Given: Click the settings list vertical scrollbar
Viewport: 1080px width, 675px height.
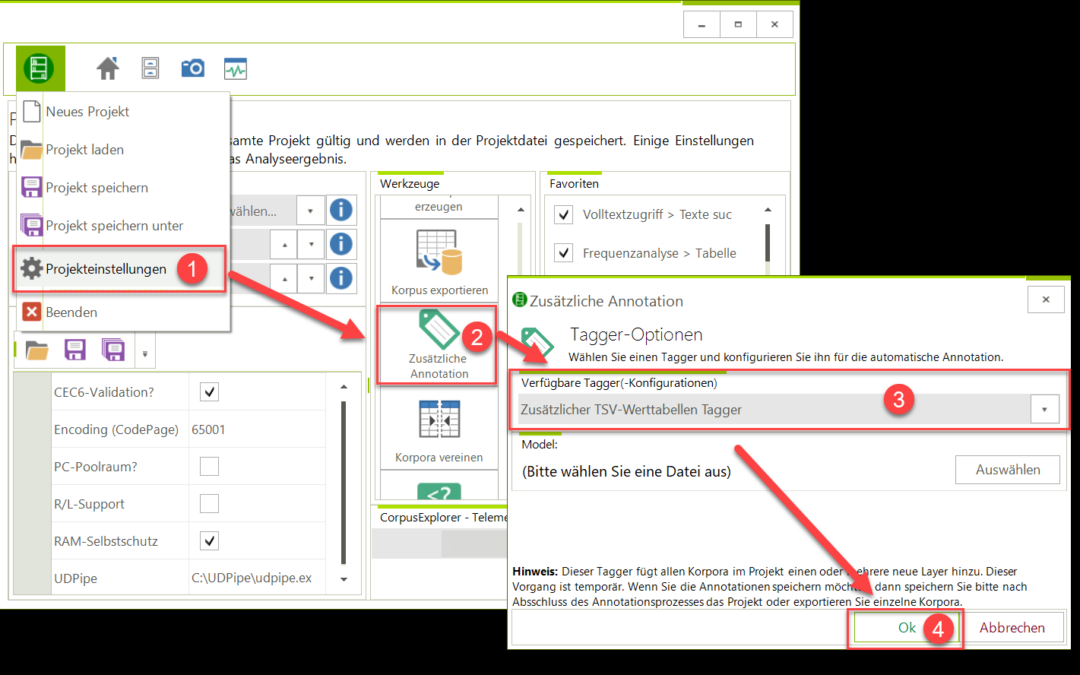Looking at the screenshot, I should click(x=344, y=480).
